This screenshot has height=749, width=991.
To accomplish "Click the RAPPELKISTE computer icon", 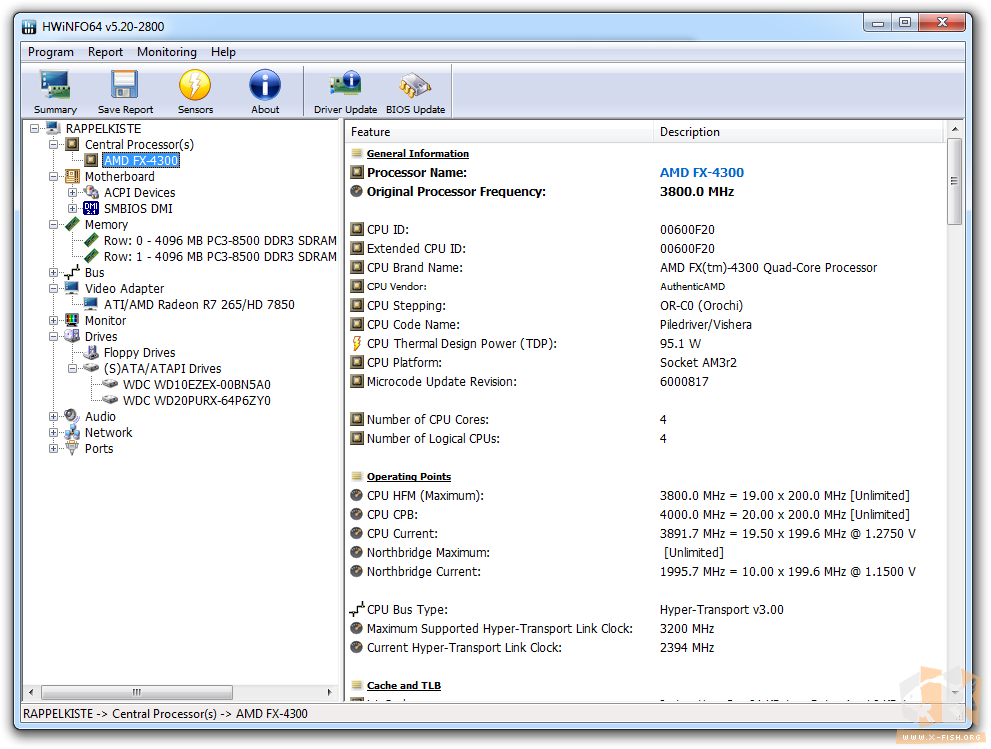I will pyautogui.click(x=53, y=128).
